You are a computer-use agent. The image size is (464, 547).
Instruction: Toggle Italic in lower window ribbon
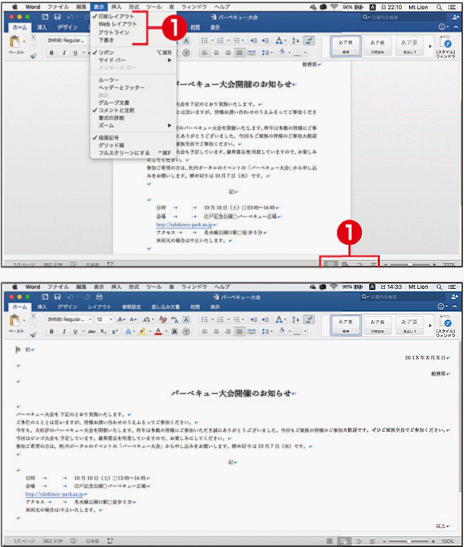(x=64, y=331)
